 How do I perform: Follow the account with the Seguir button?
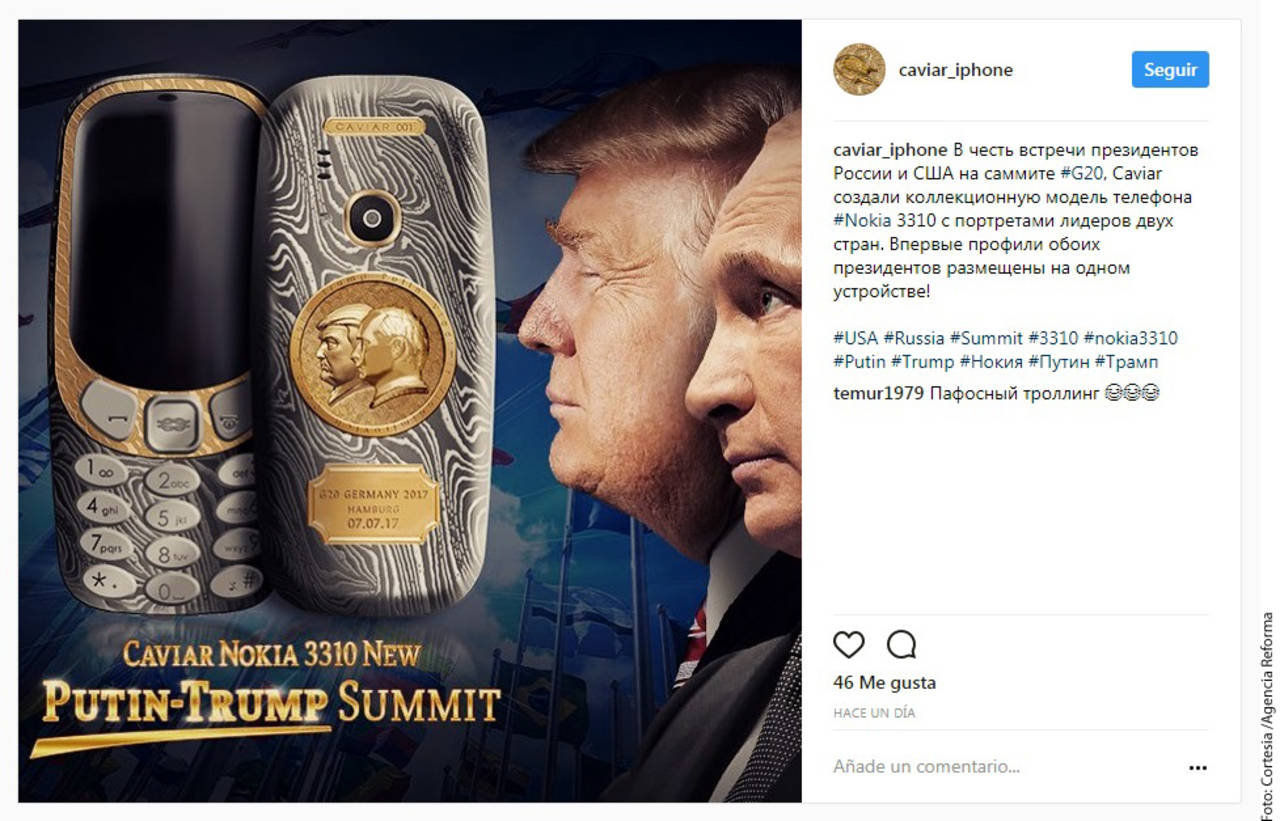(1170, 70)
